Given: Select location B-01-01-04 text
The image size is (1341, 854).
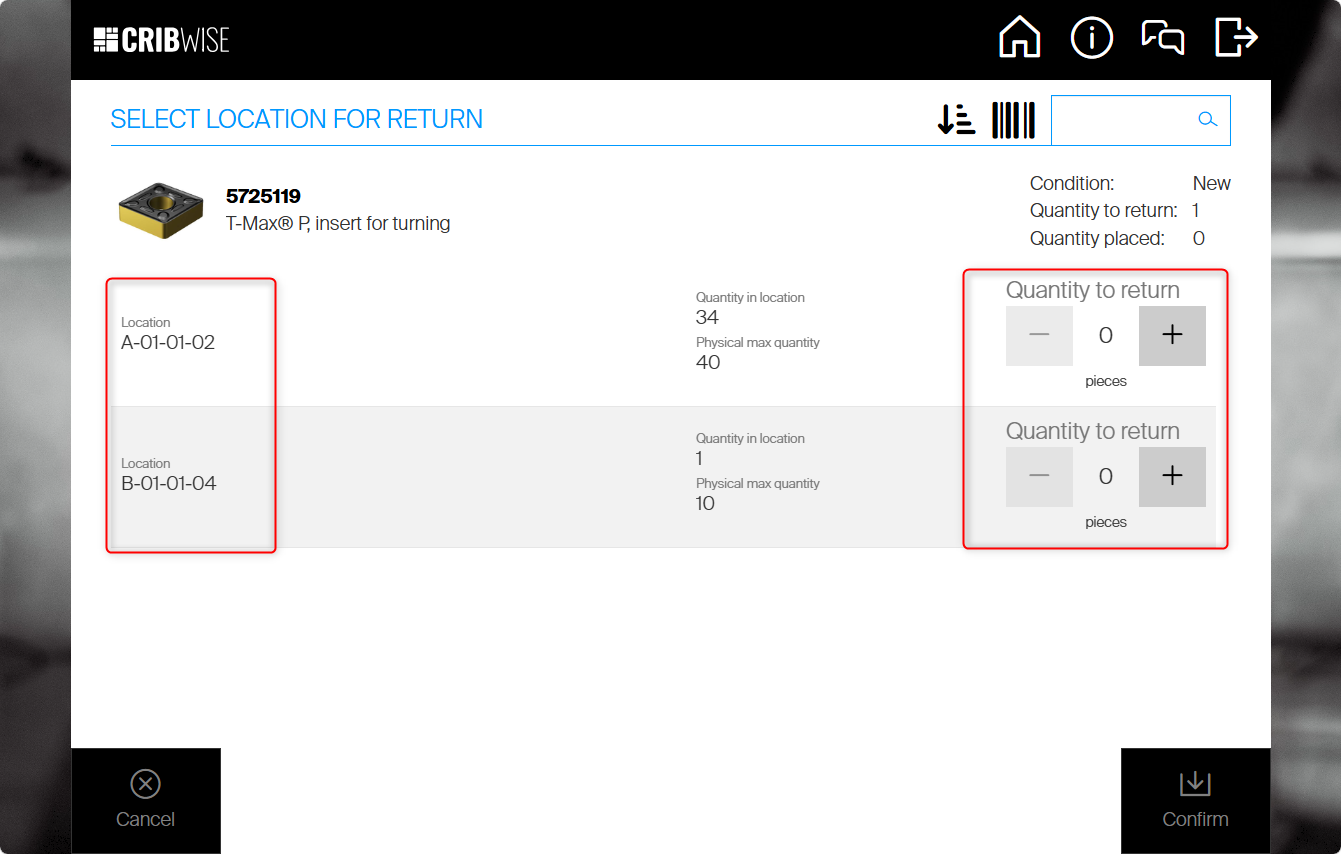Looking at the screenshot, I should click(x=169, y=483).
